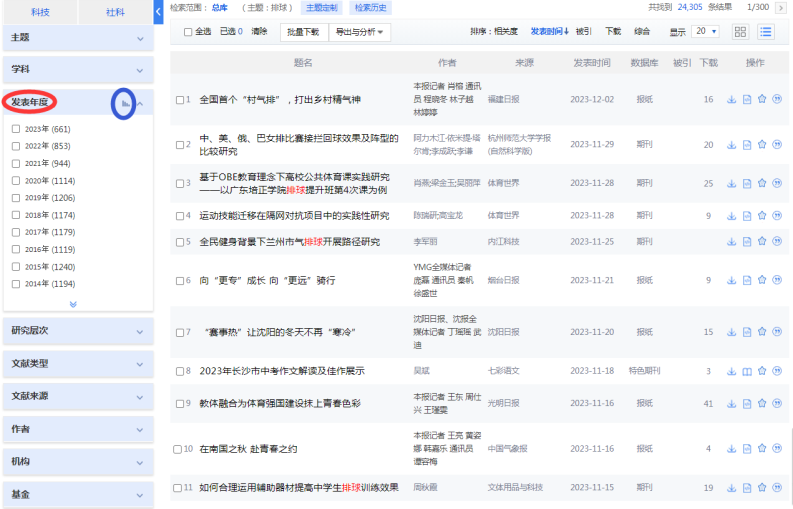Image resolution: width=793 pixels, height=509 pixels.
Task: Sort results by 下载 count
Action: 613,31
